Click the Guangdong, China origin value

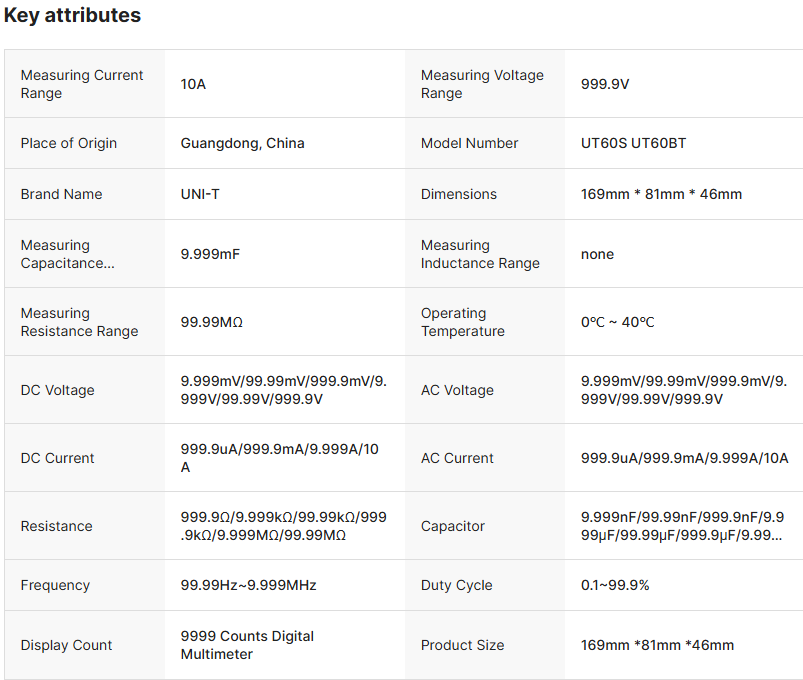242,143
